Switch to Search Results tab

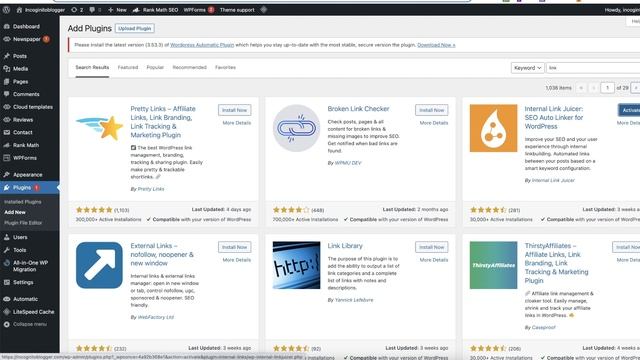coord(92,67)
